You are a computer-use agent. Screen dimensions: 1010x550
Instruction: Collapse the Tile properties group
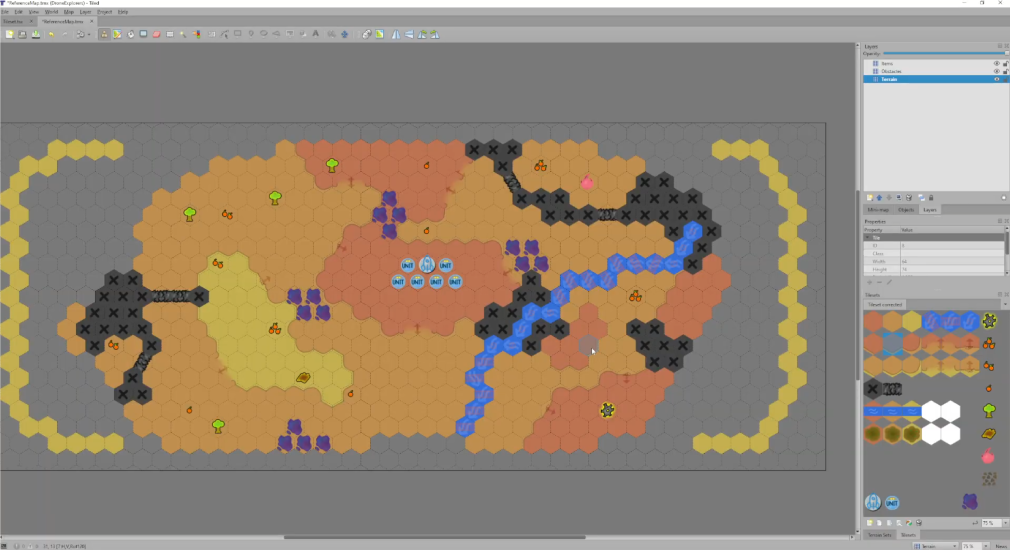[x=867, y=237]
